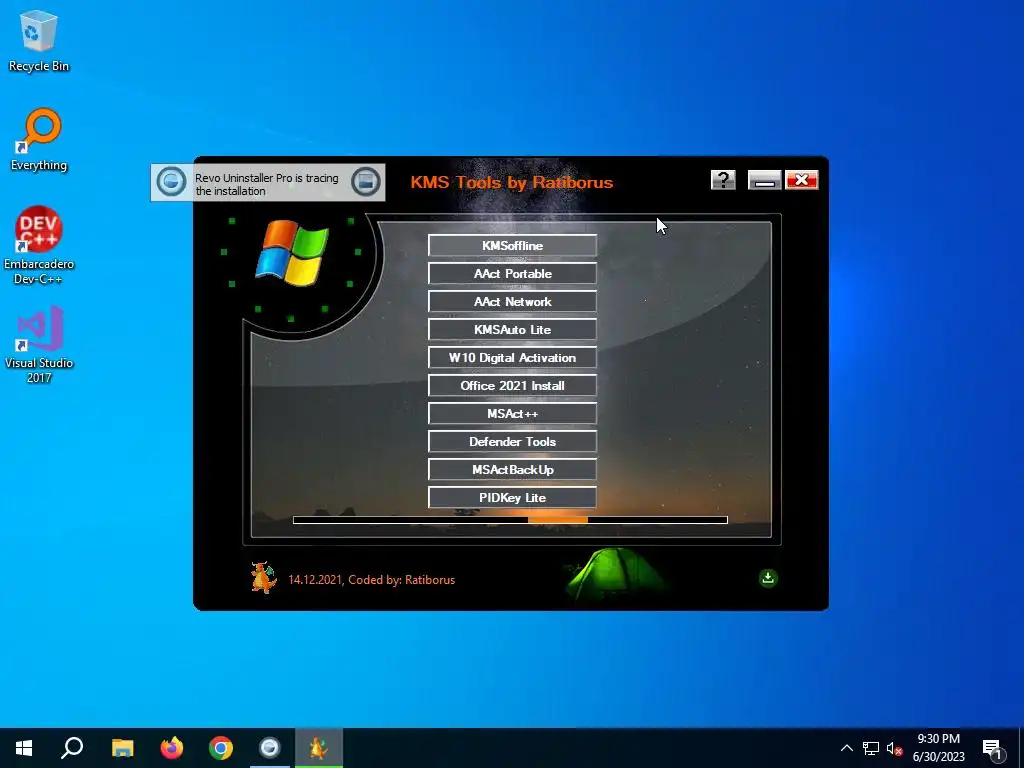Screen dimensions: 1024x768
Task: Select Visual Studio 2017 desktop shortcut
Action: pyautogui.click(x=39, y=345)
